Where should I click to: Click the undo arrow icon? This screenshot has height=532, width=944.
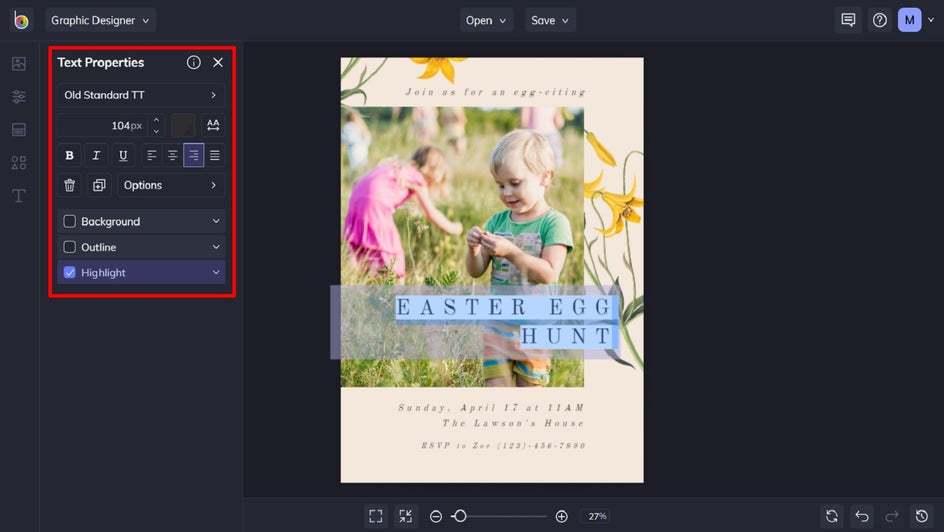coord(862,516)
